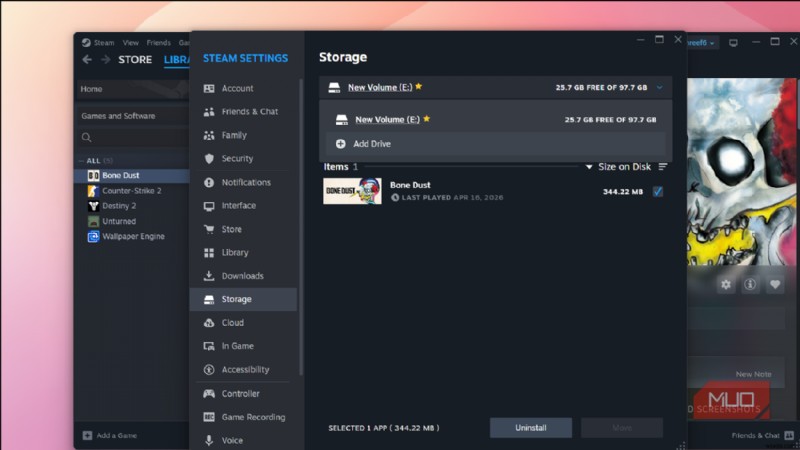Click the sort options icon beside Size on Disk

[x=662, y=167]
